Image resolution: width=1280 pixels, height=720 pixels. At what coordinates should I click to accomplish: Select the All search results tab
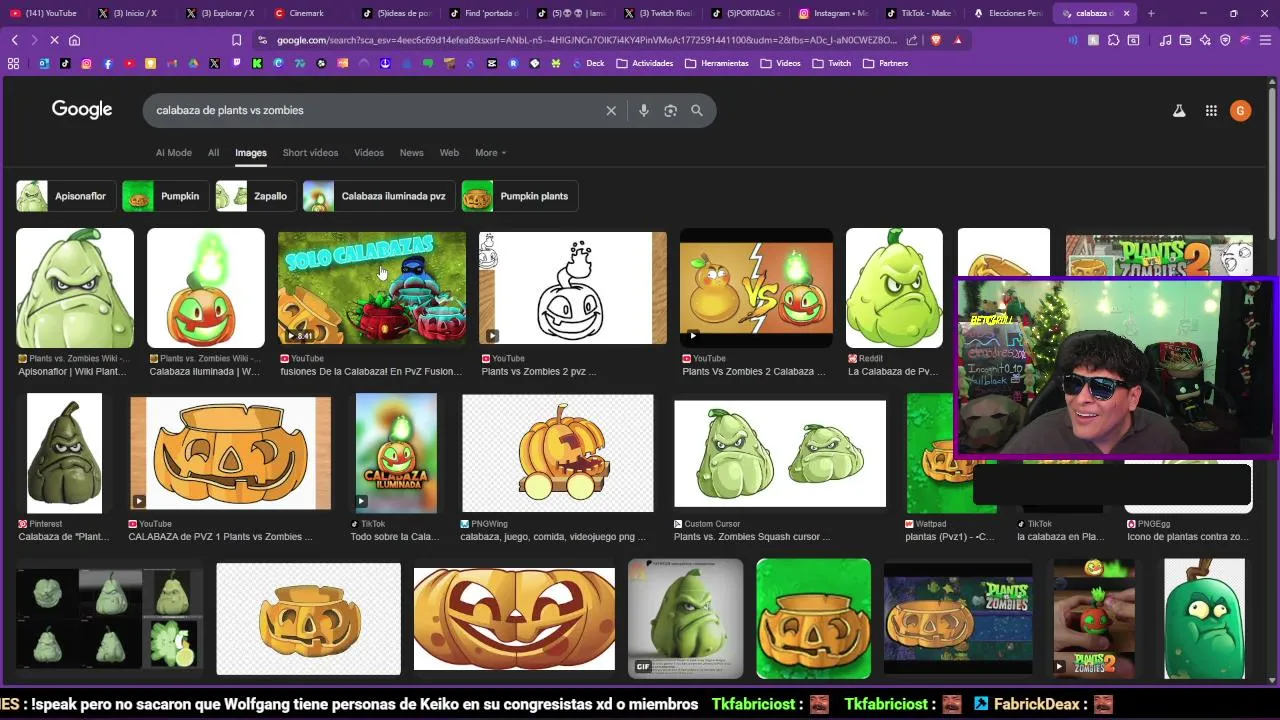click(x=213, y=153)
